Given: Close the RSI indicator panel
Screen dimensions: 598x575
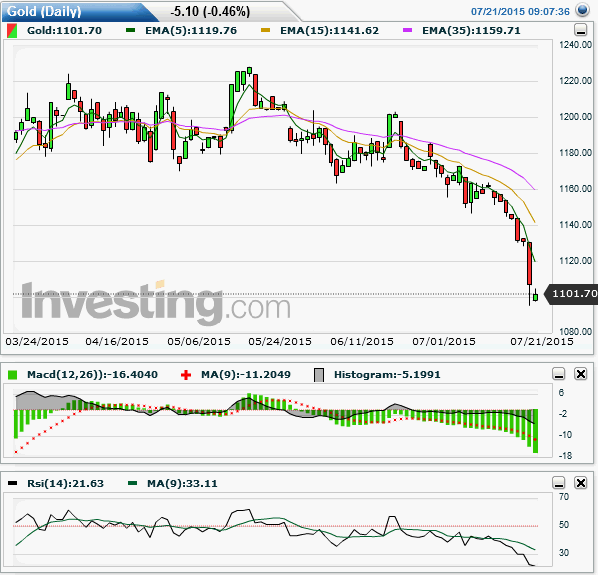Looking at the screenshot, I should [580, 483].
